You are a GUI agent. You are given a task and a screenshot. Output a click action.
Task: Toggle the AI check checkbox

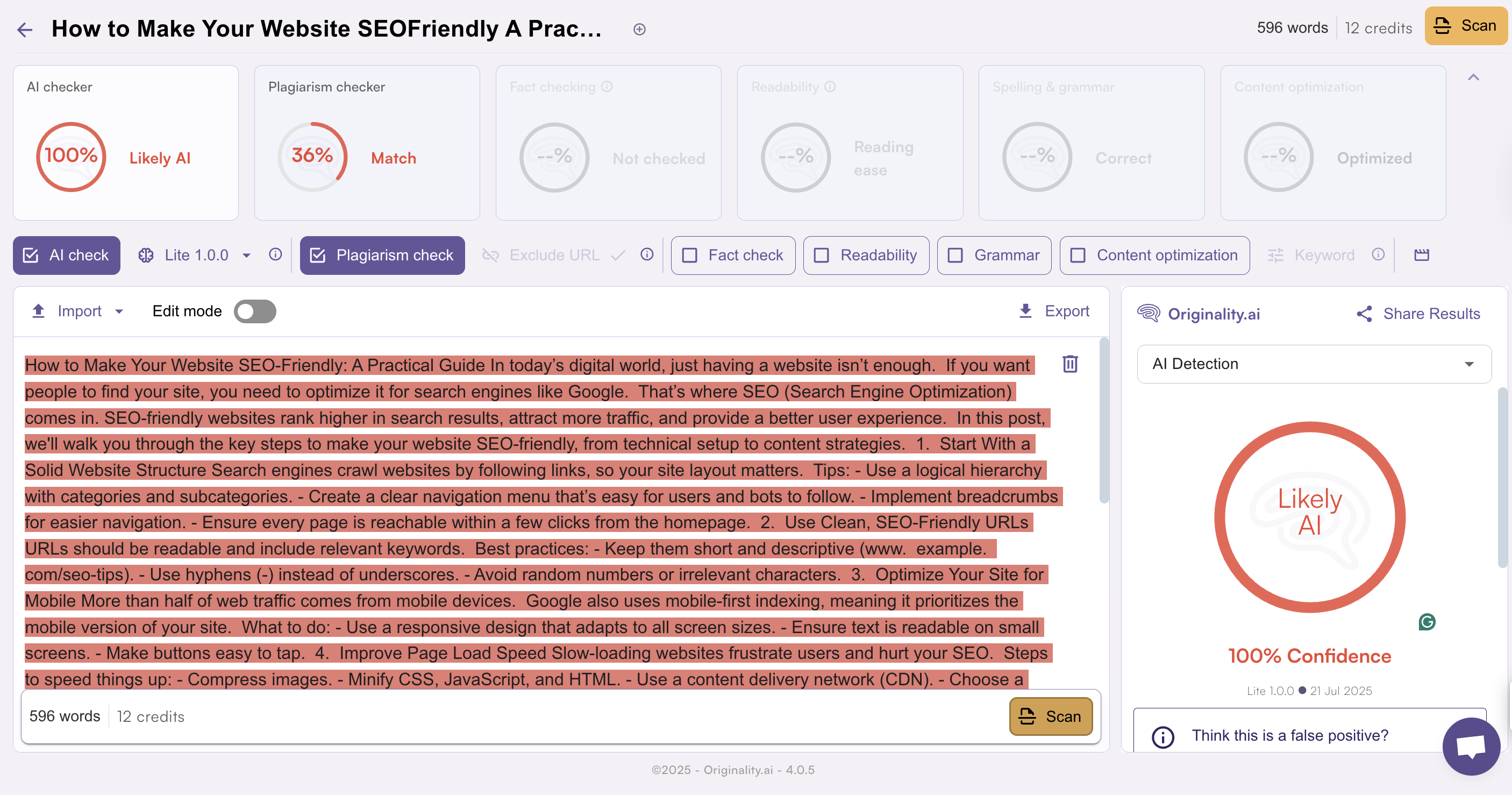pyautogui.click(x=31, y=255)
